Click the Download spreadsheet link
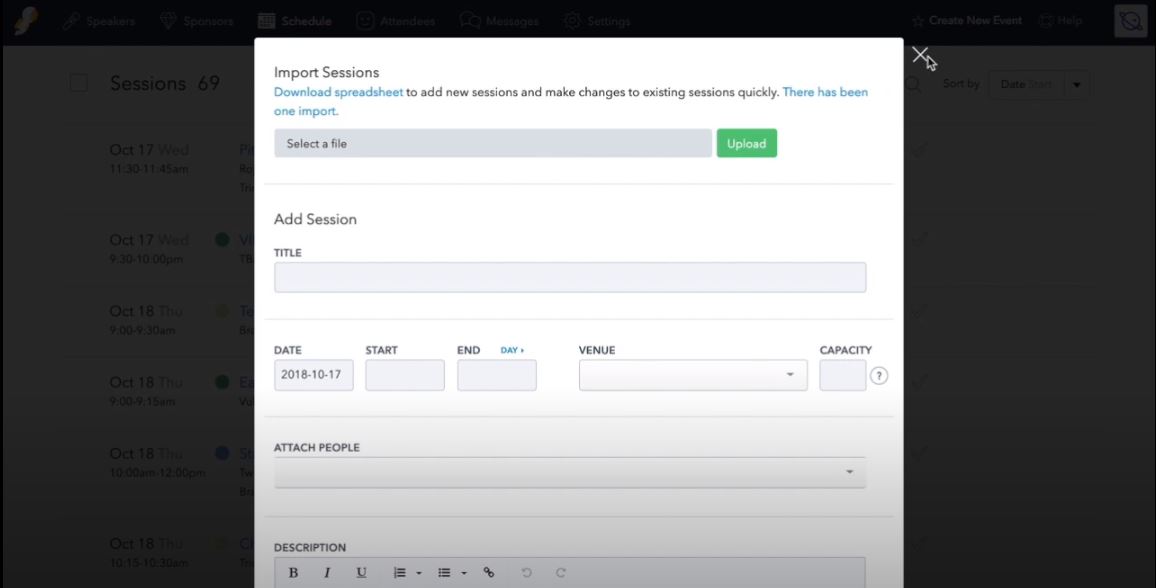Image resolution: width=1156 pixels, height=588 pixels. point(338,92)
